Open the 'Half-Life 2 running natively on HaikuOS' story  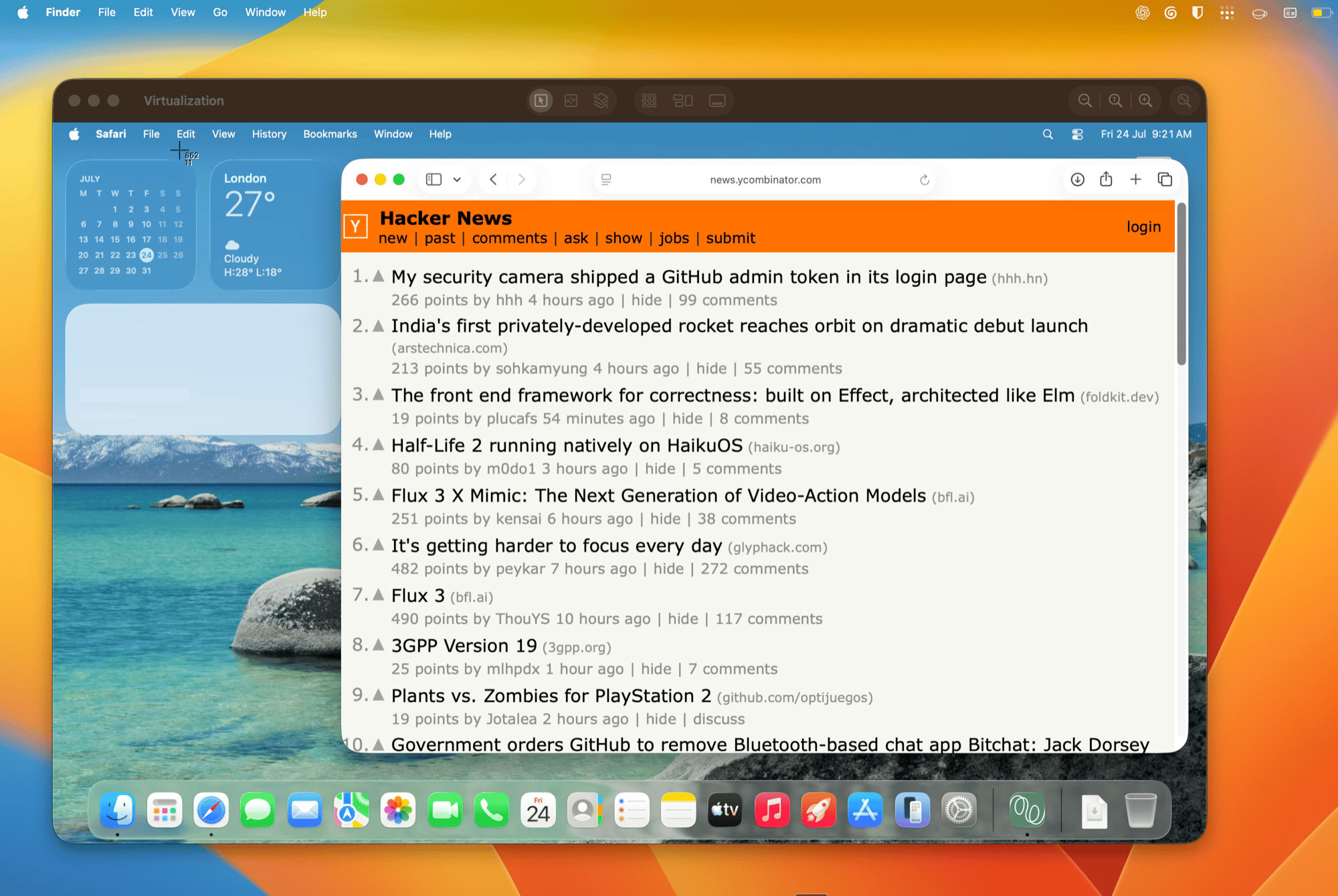tap(567, 445)
